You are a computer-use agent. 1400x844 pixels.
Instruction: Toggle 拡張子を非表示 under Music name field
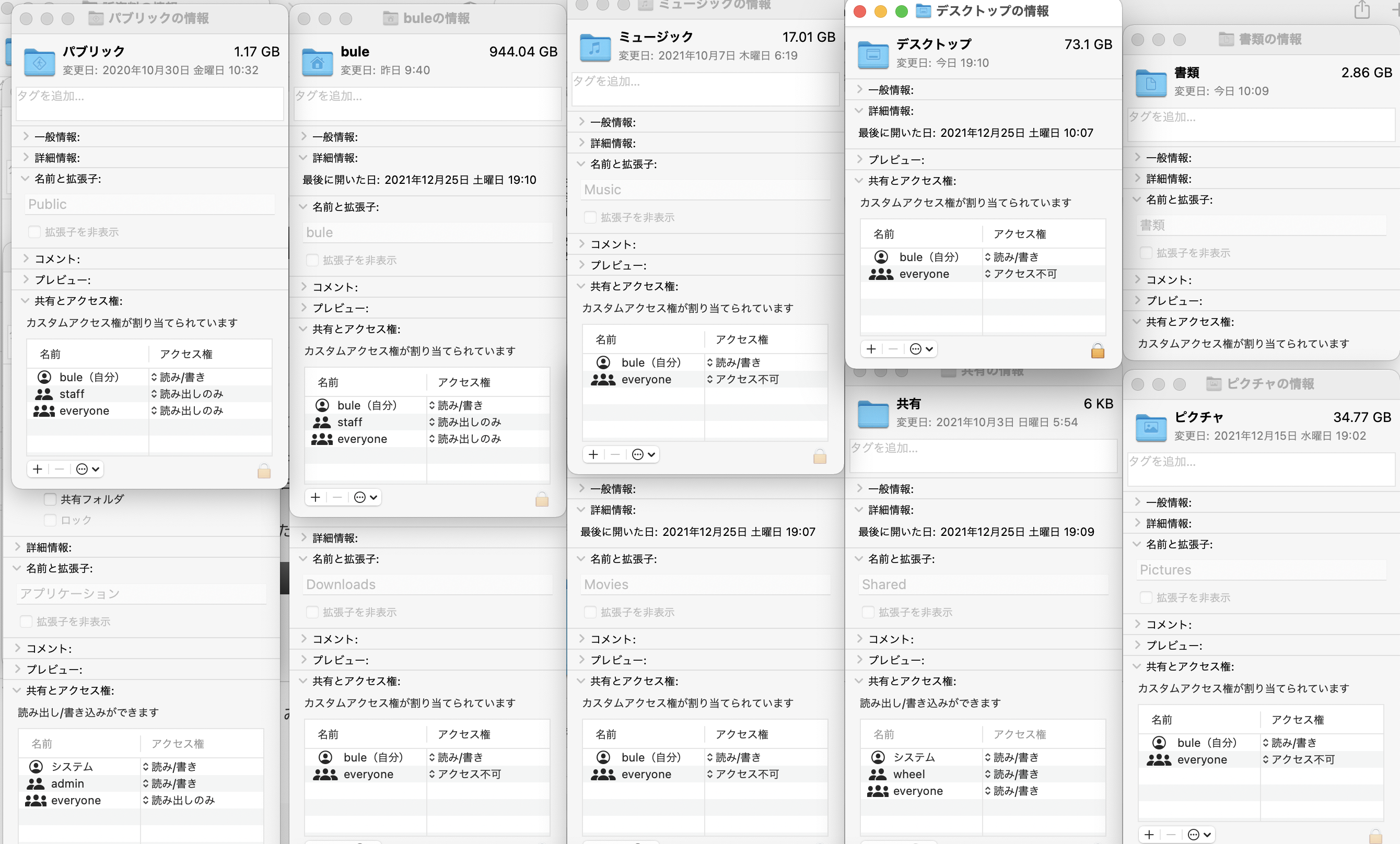[590, 218]
